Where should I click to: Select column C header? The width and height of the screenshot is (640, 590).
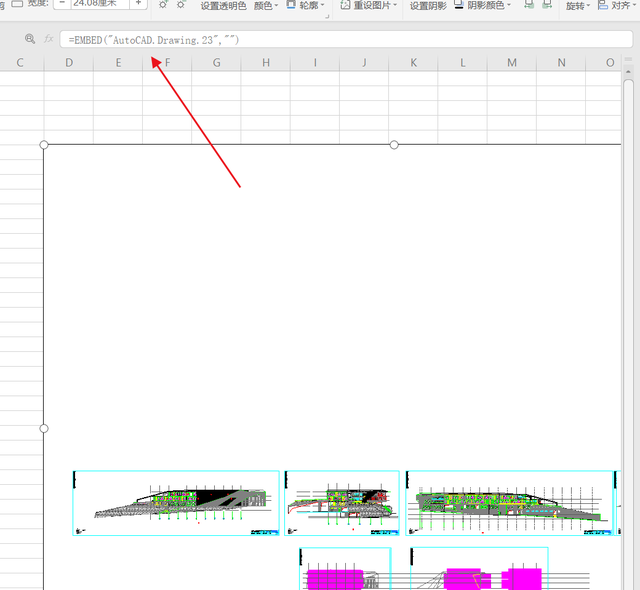20,62
